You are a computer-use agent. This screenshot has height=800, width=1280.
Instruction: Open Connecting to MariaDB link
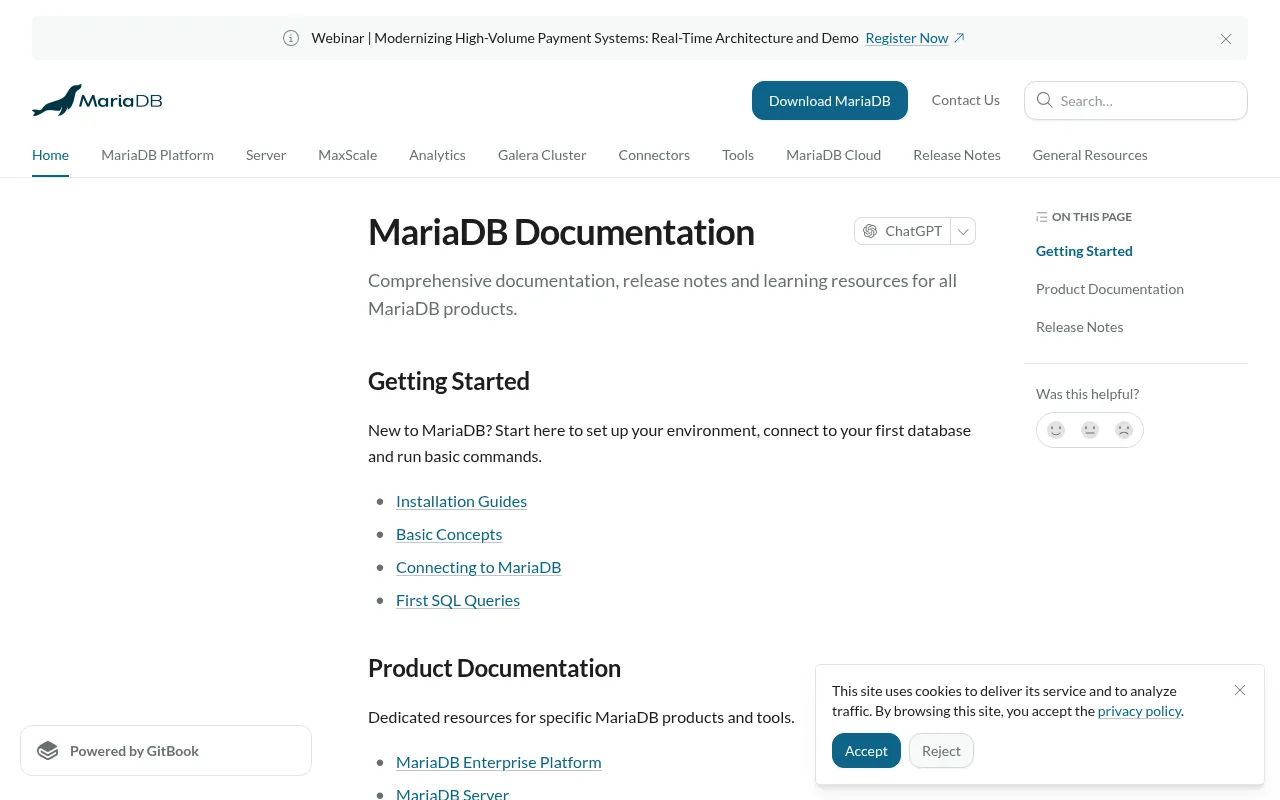pyautogui.click(x=478, y=567)
